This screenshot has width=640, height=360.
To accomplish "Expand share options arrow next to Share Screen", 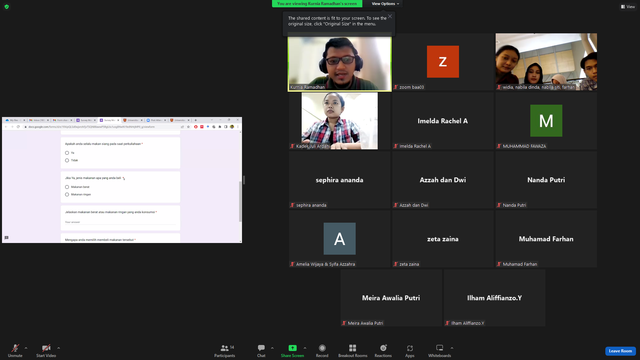I will [x=305, y=348].
